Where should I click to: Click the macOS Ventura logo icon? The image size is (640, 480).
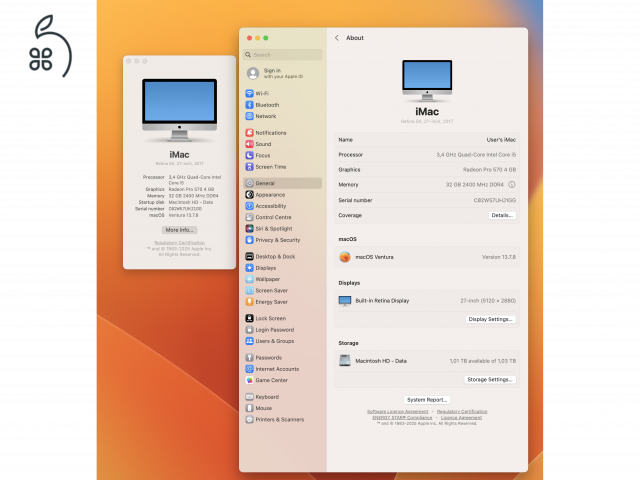point(345,257)
